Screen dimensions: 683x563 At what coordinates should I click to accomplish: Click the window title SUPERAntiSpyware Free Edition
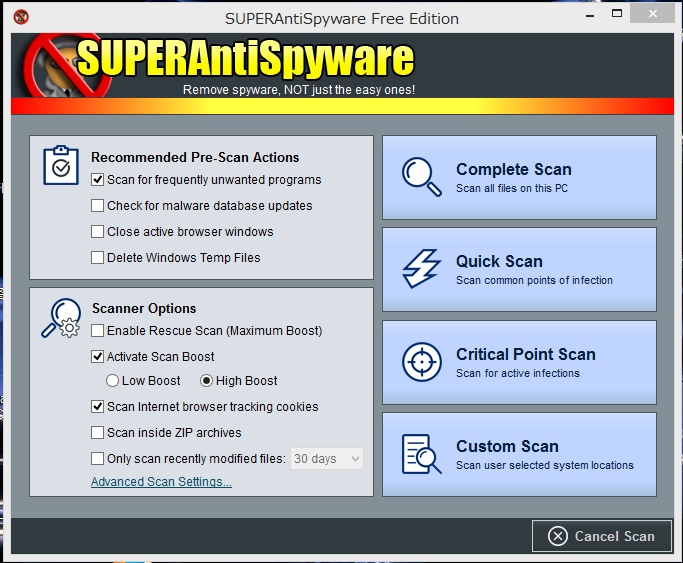coord(342,19)
